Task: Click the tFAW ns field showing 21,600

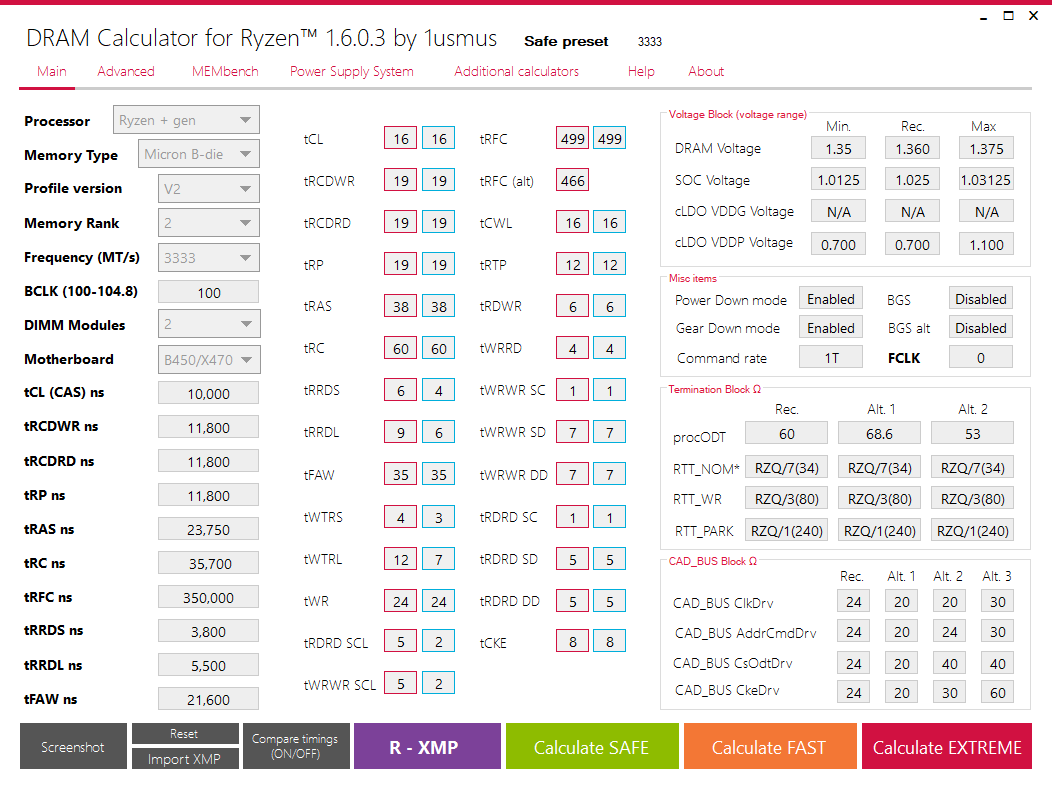Action: (209, 699)
